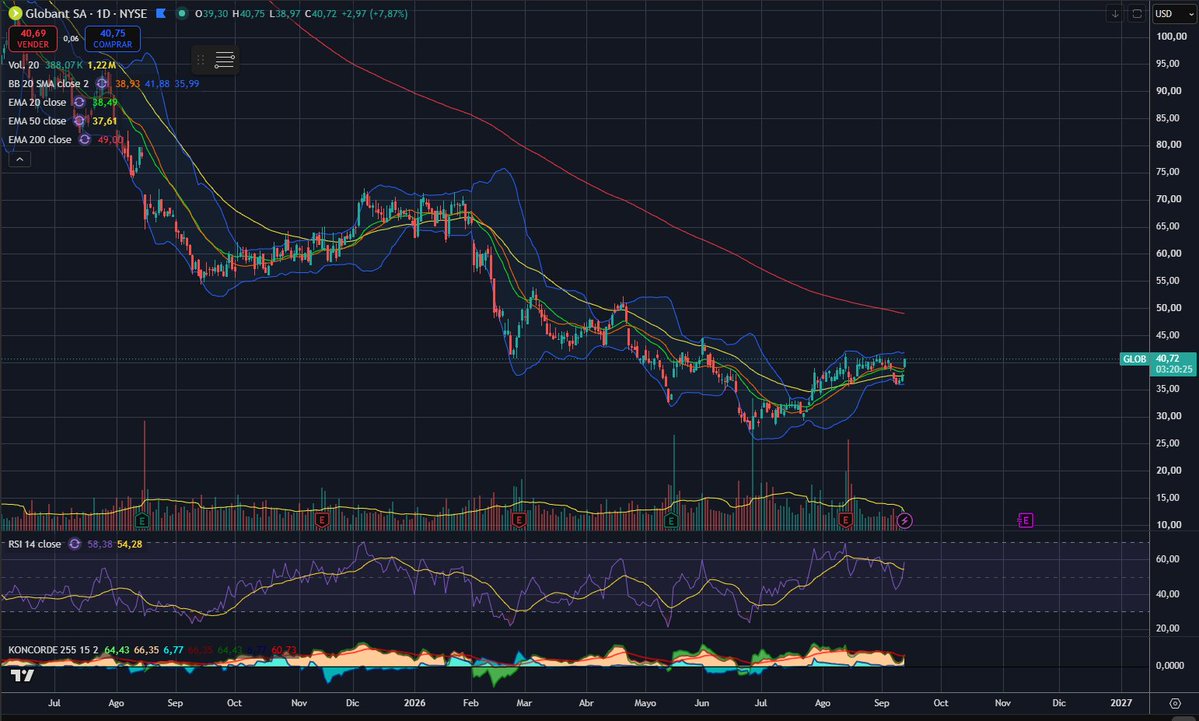Image resolution: width=1199 pixels, height=721 pixels.
Task: Click the VENDER 40,69 sell button
Action: coord(33,38)
